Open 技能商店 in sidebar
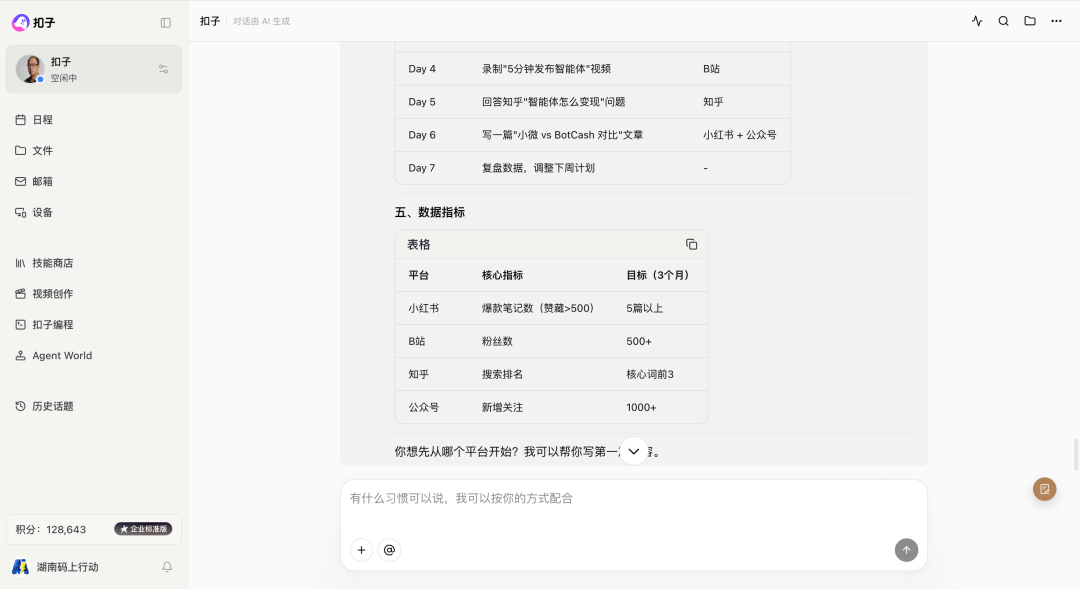 coord(94,263)
